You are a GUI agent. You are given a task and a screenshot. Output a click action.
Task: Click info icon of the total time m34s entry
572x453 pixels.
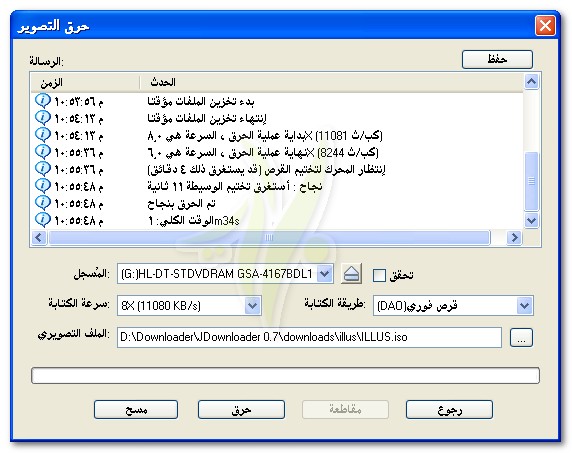43,220
